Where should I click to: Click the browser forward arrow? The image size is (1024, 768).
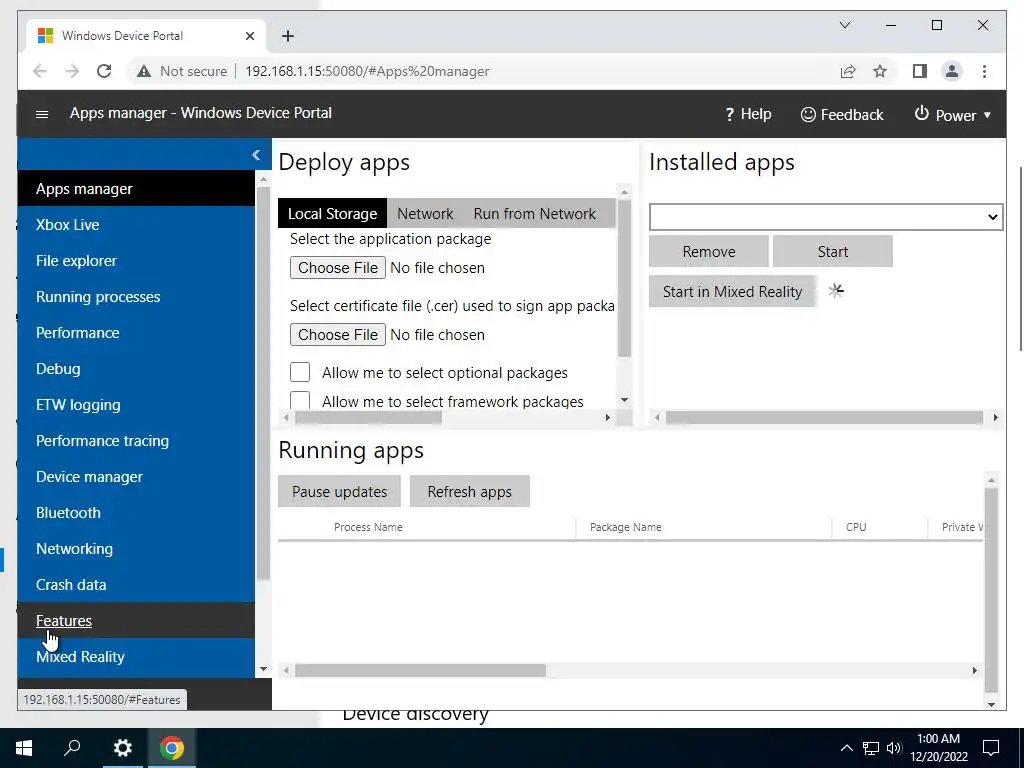pos(72,71)
